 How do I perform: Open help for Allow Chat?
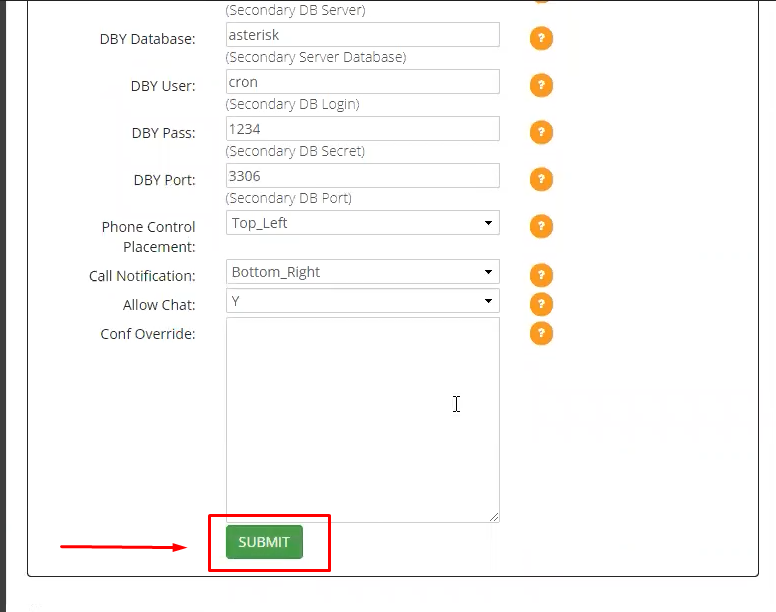click(541, 304)
